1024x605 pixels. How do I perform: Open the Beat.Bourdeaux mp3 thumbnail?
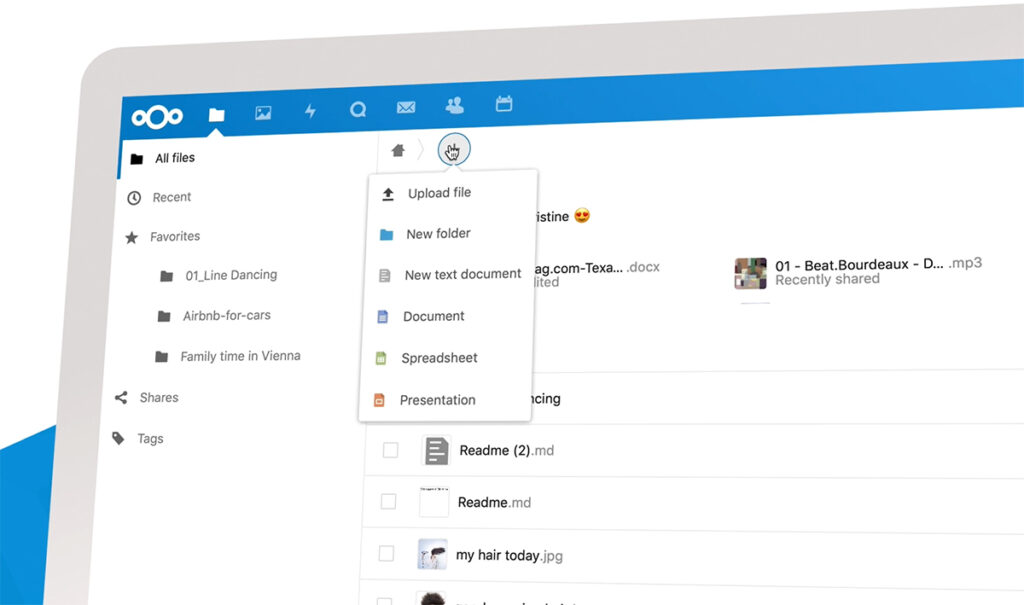tap(751, 273)
